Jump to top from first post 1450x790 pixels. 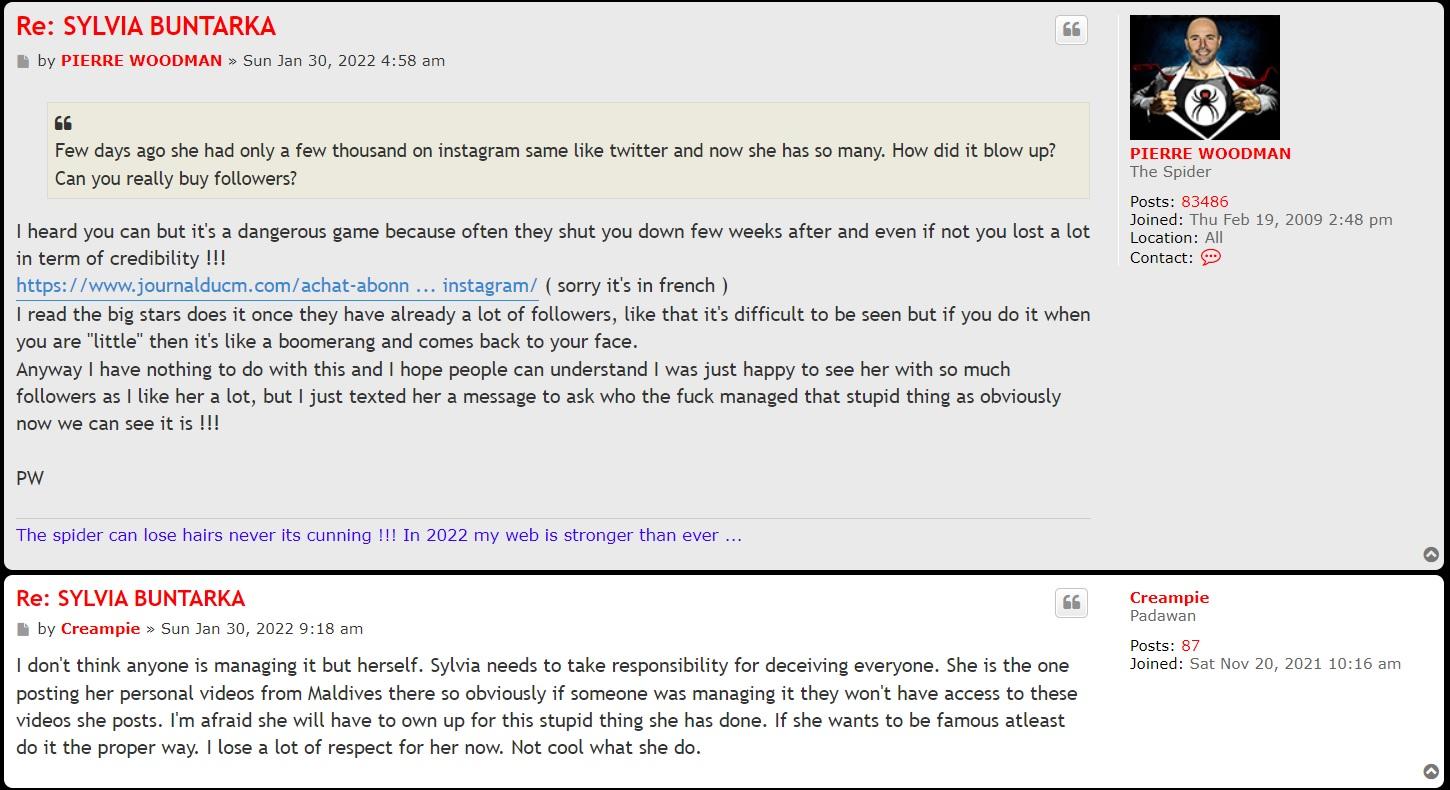click(1431, 555)
